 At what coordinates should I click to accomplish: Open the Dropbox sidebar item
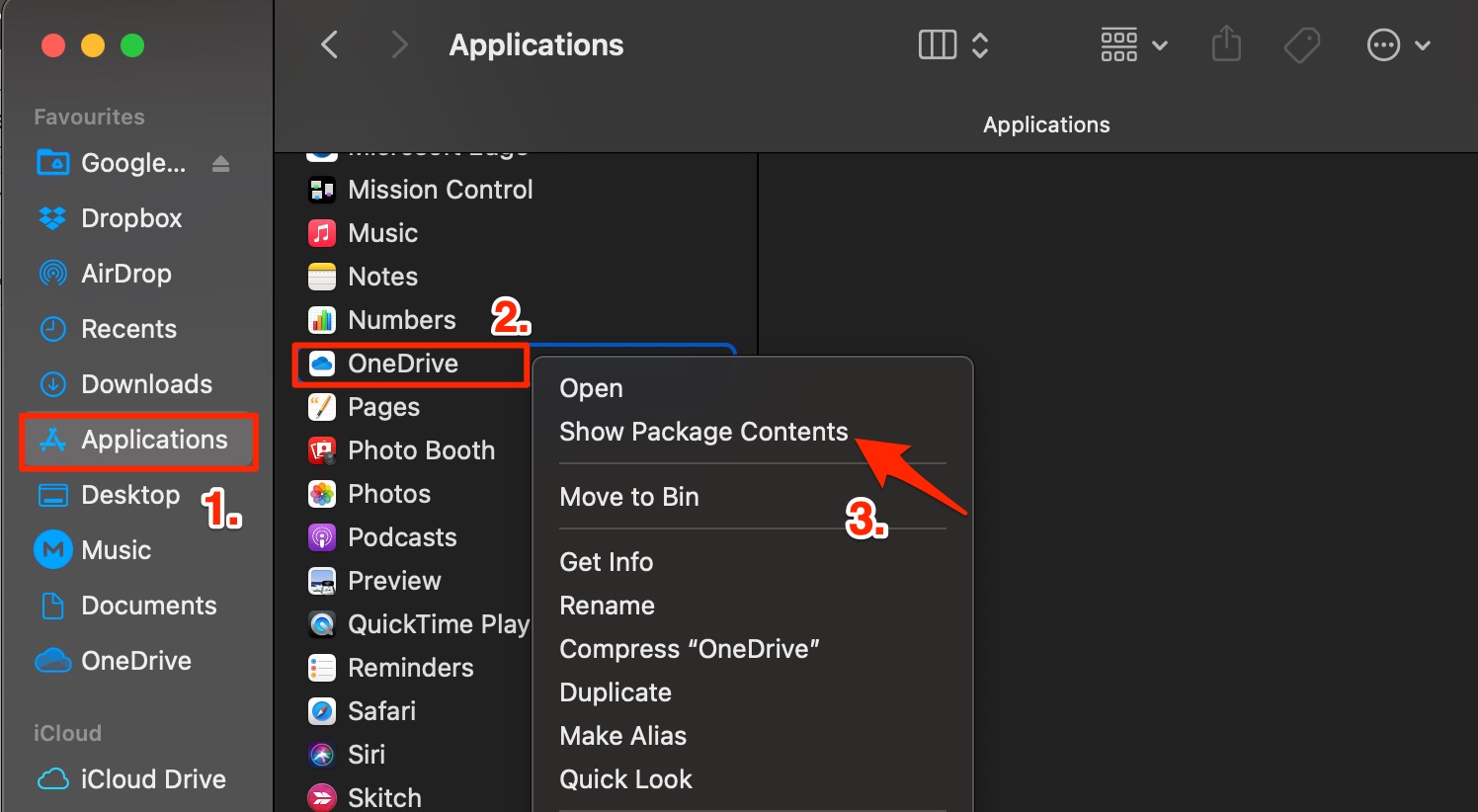(131, 218)
